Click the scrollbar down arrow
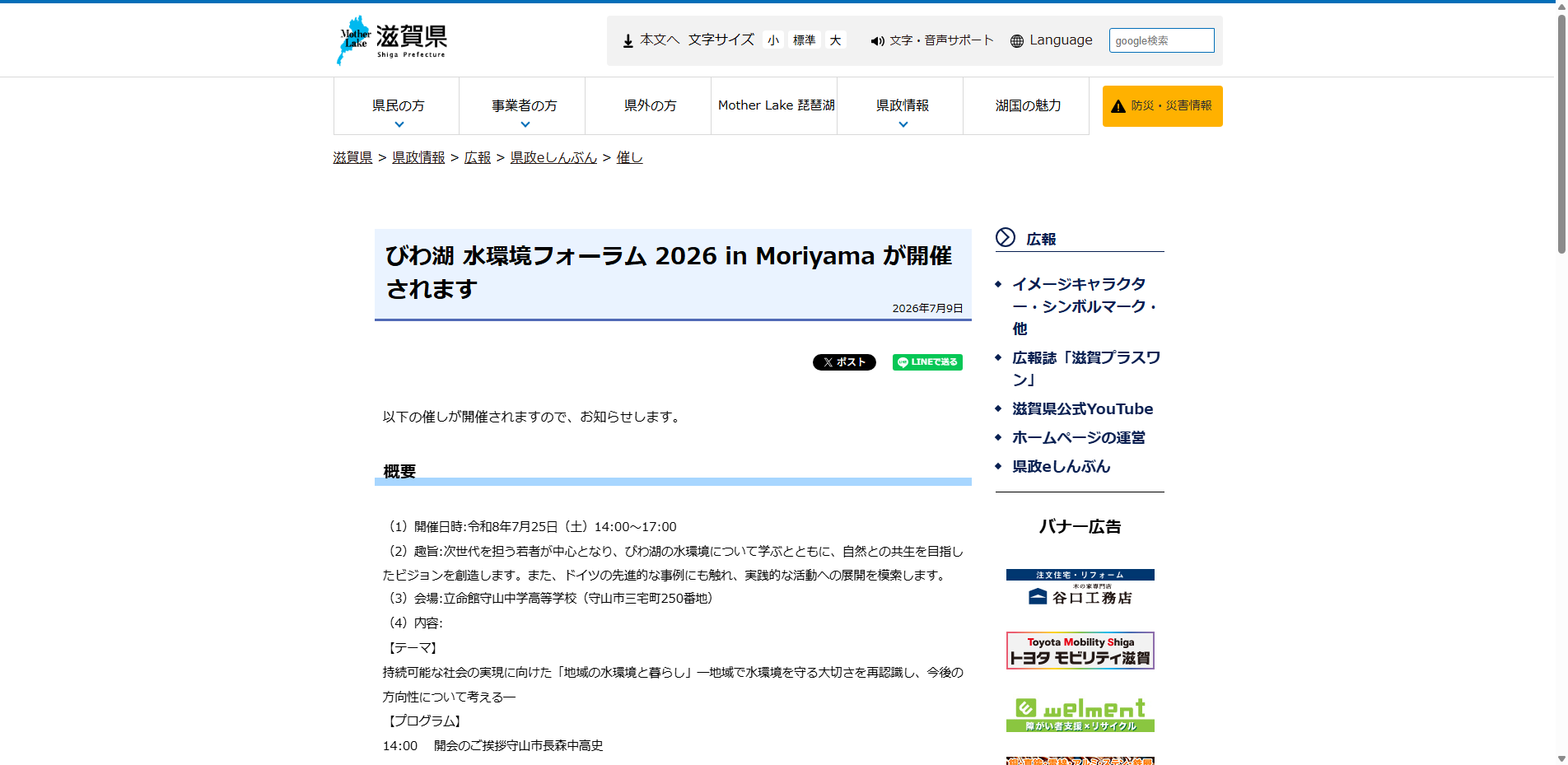 coord(1561,758)
